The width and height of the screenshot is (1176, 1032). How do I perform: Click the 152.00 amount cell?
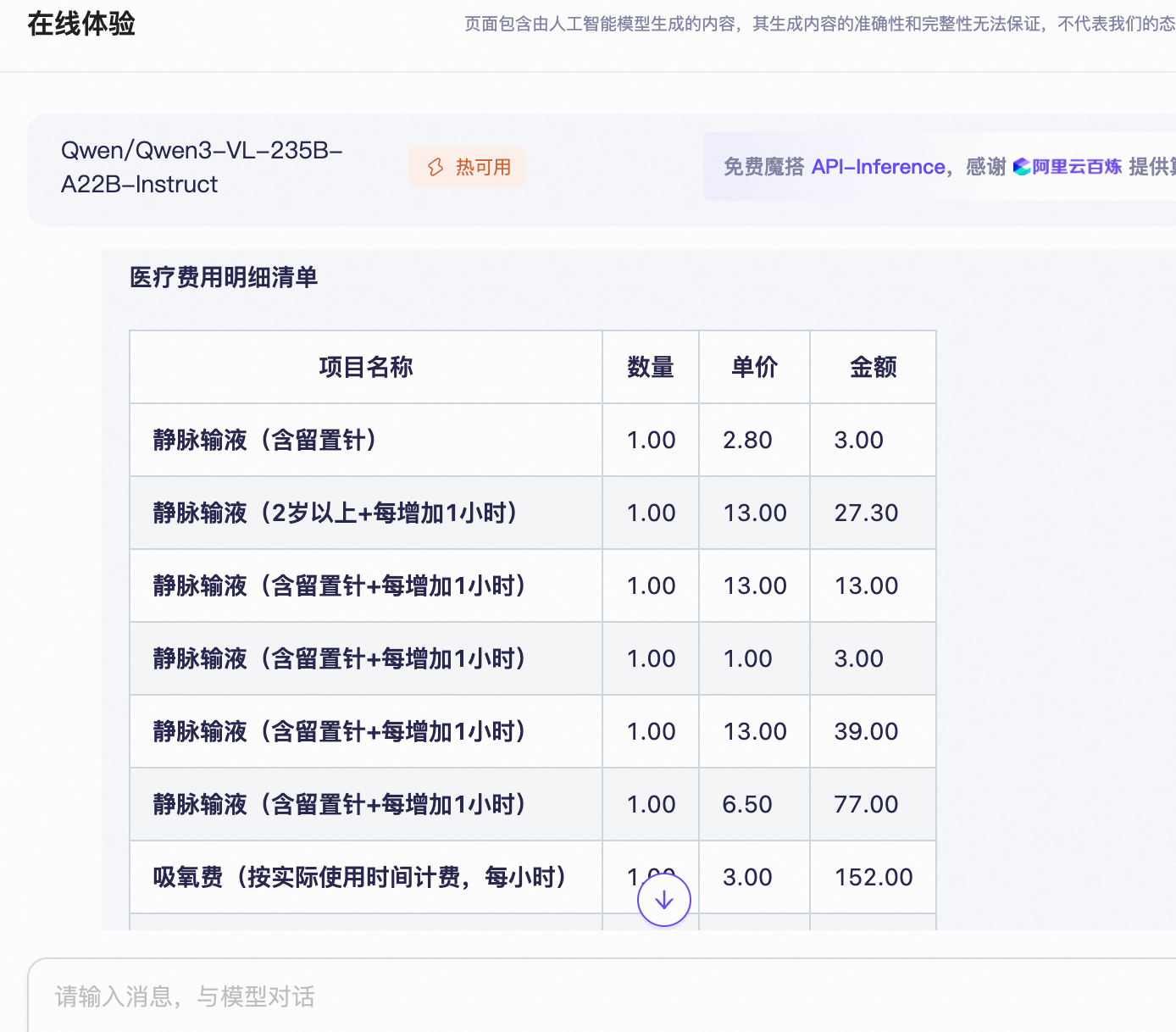click(874, 877)
